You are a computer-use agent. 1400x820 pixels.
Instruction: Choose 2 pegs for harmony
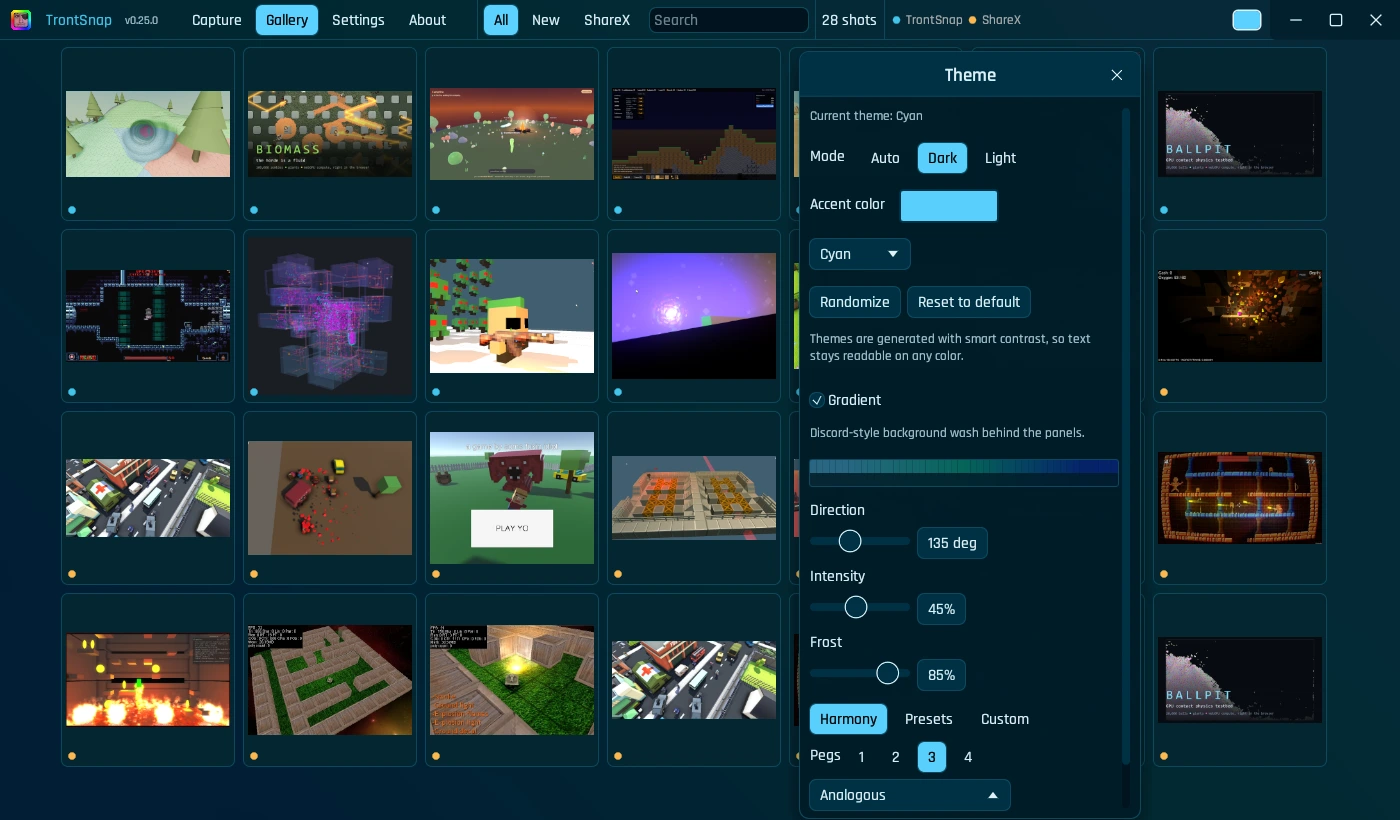tap(896, 757)
